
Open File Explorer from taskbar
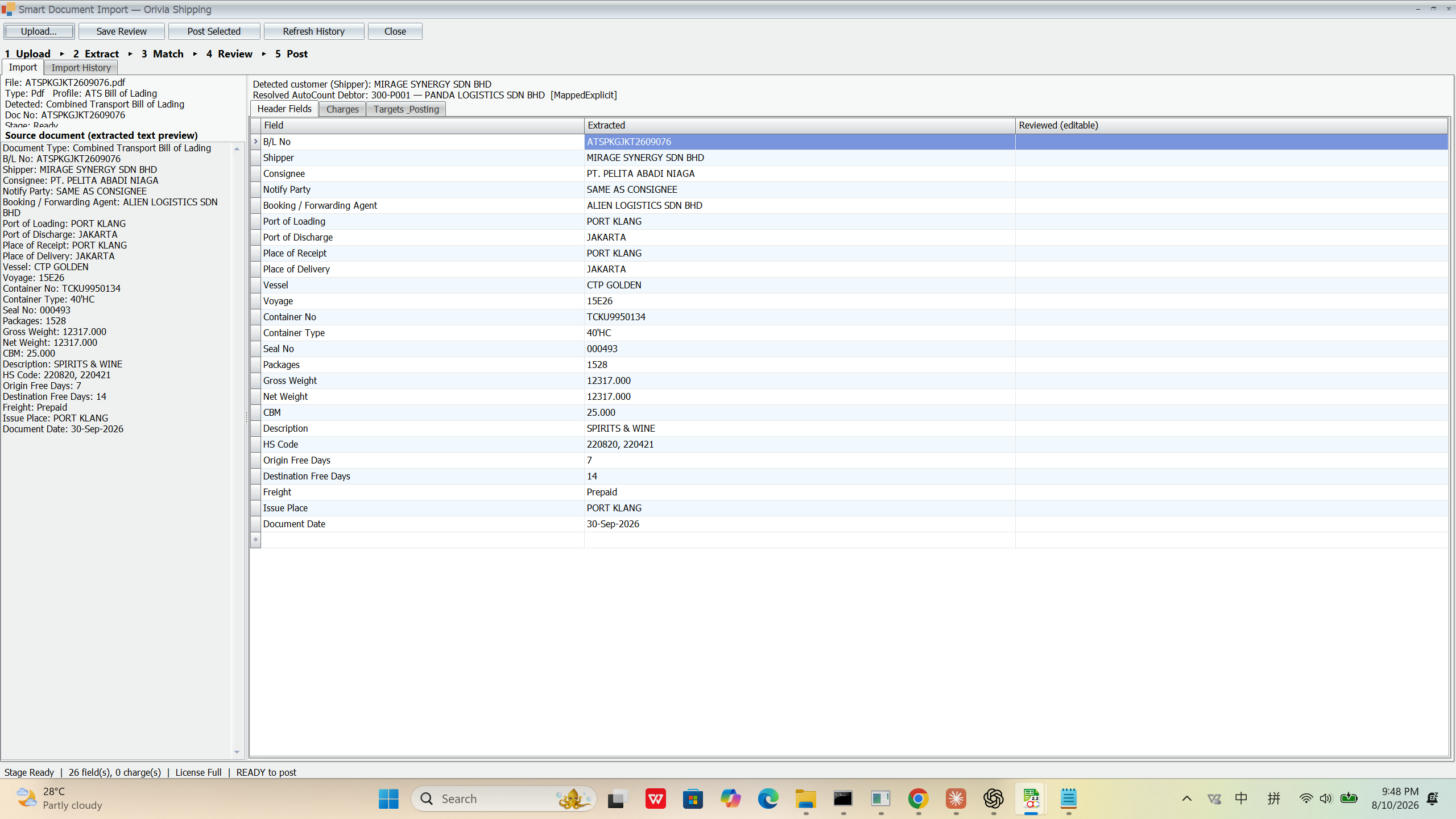[805, 798]
